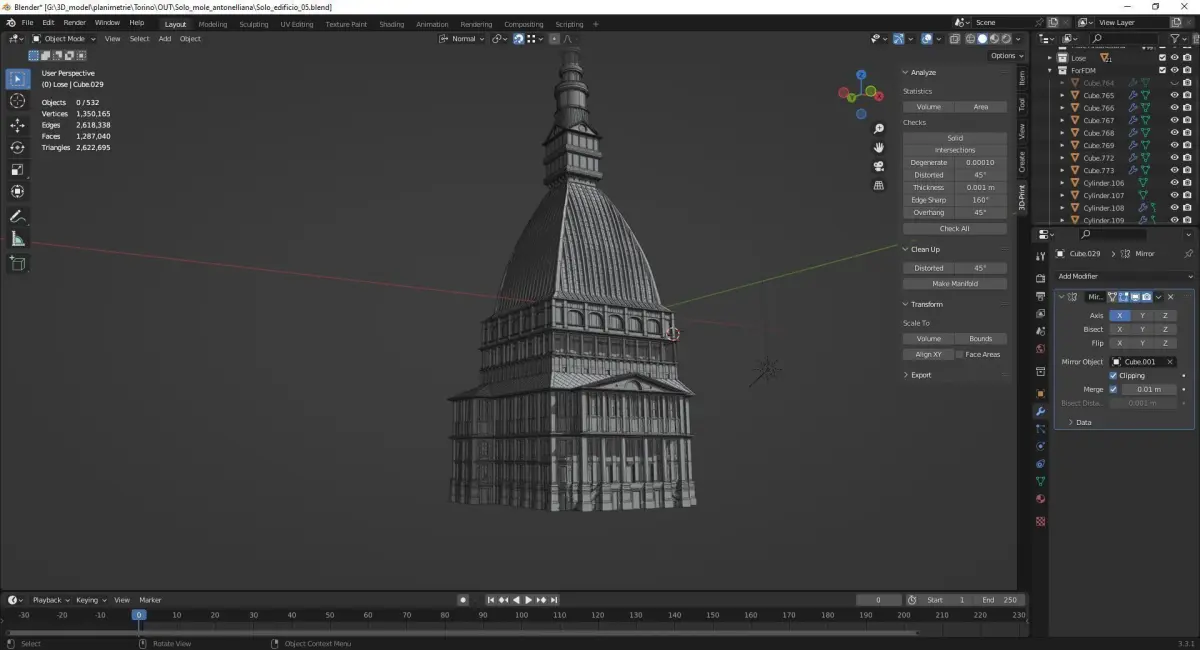Toggle Flip X button
Image resolution: width=1200 pixels, height=650 pixels.
click(1119, 343)
